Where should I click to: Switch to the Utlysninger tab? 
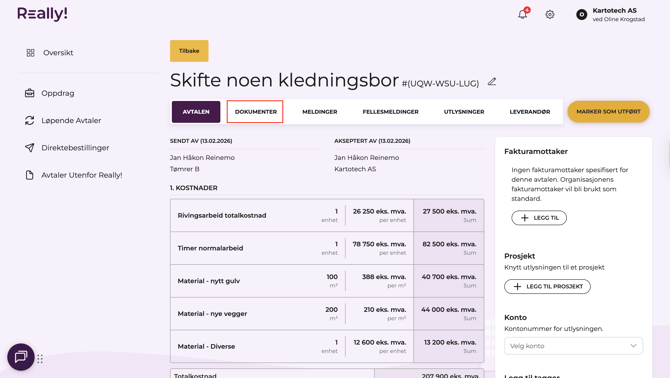tap(464, 112)
